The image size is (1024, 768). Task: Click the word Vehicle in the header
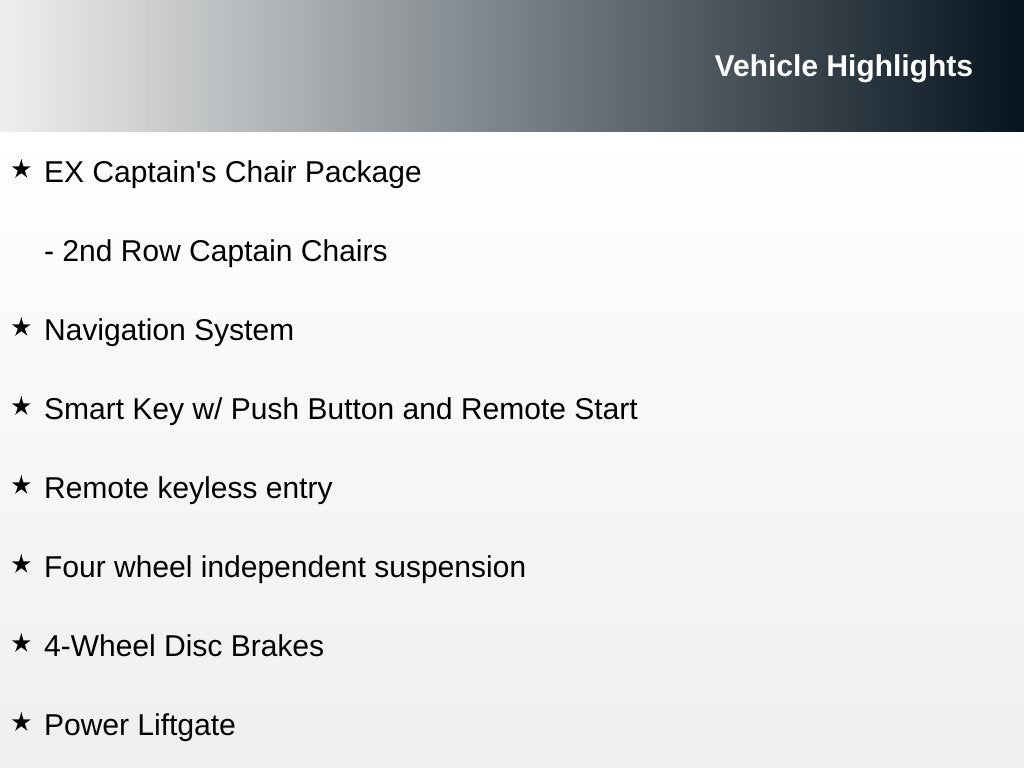766,67
